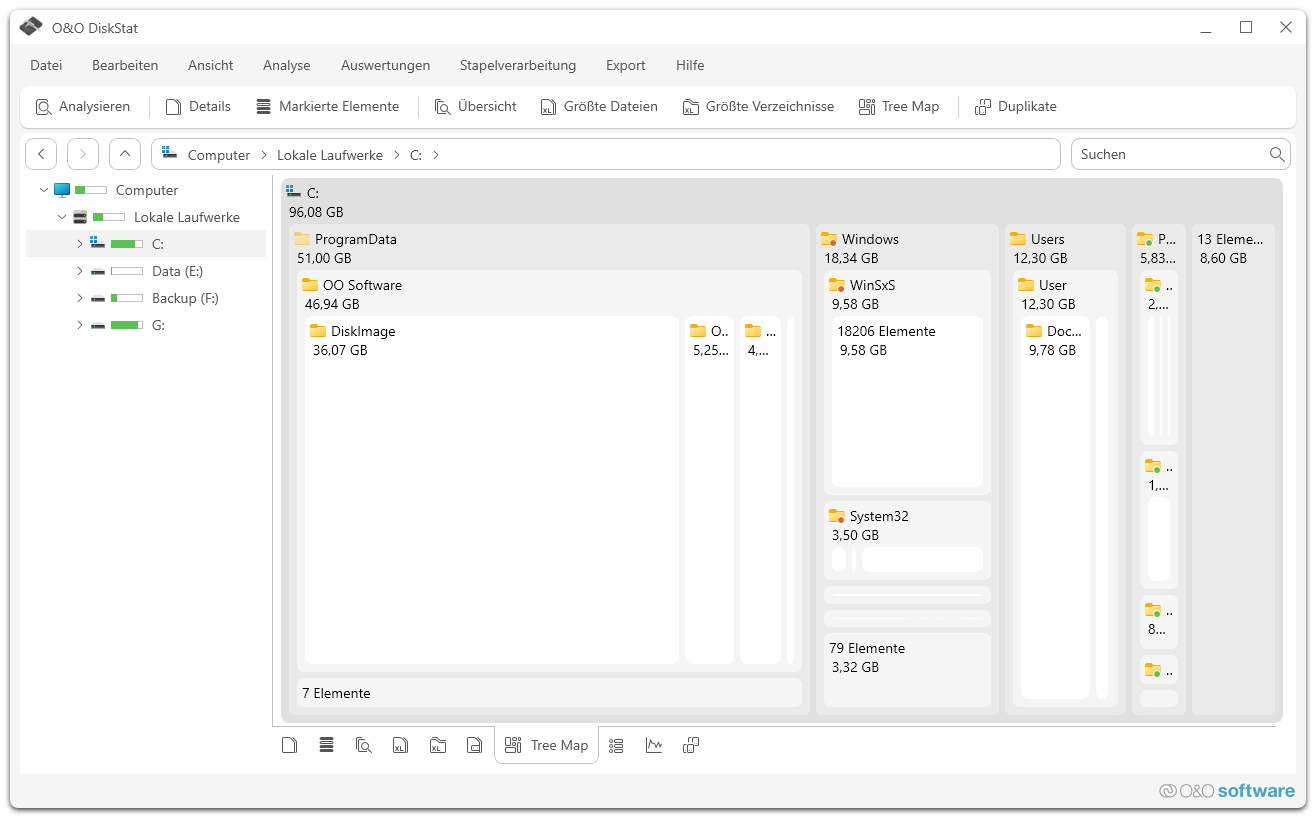The image size is (1316, 818).
Task: Click breadcrumb chevron after Lokale Laufwerke
Action: coord(397,155)
